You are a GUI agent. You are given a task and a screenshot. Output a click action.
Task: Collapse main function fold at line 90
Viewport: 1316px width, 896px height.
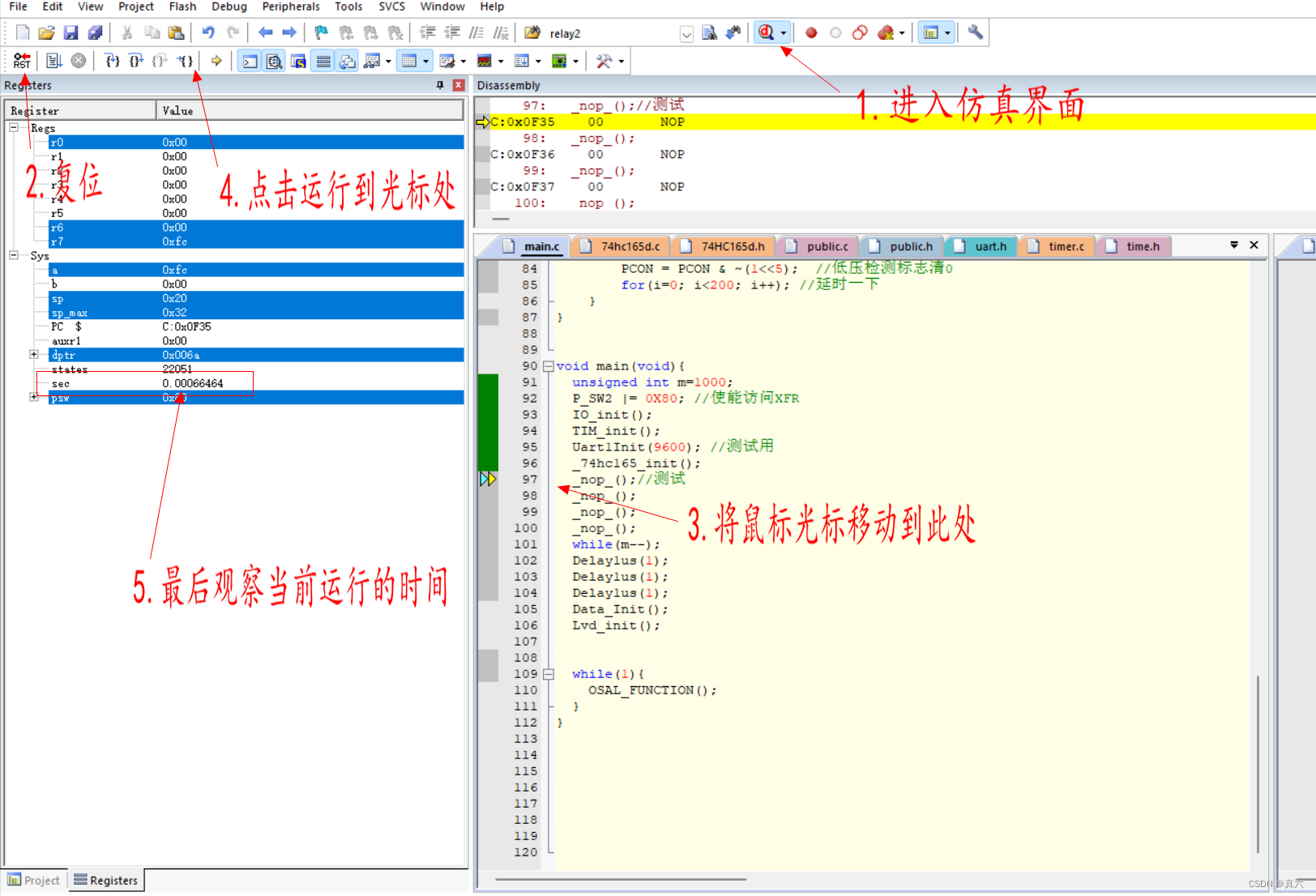pos(549,366)
